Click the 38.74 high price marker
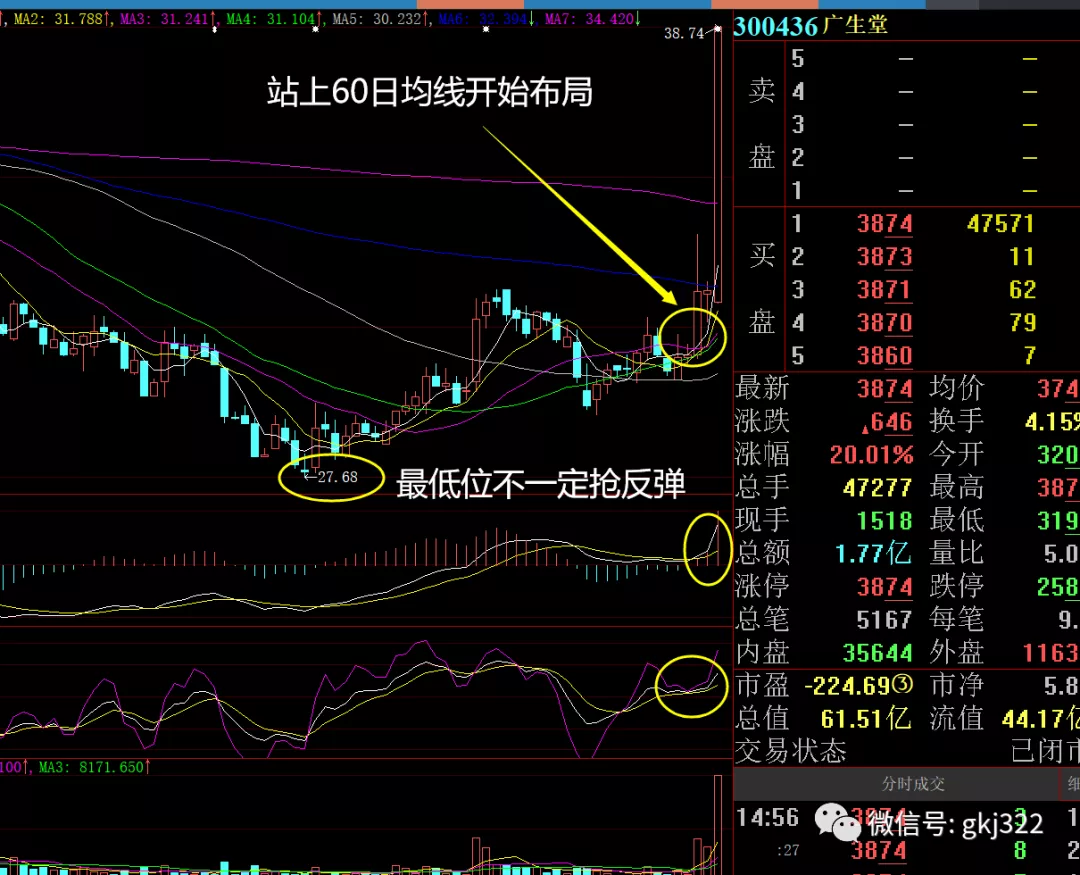This screenshot has height=875, width=1080. point(685,33)
